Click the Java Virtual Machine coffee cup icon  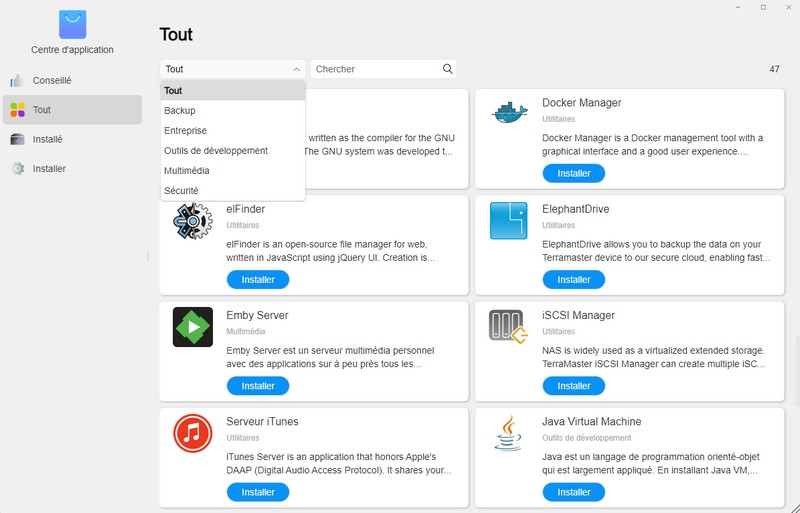coord(508,433)
